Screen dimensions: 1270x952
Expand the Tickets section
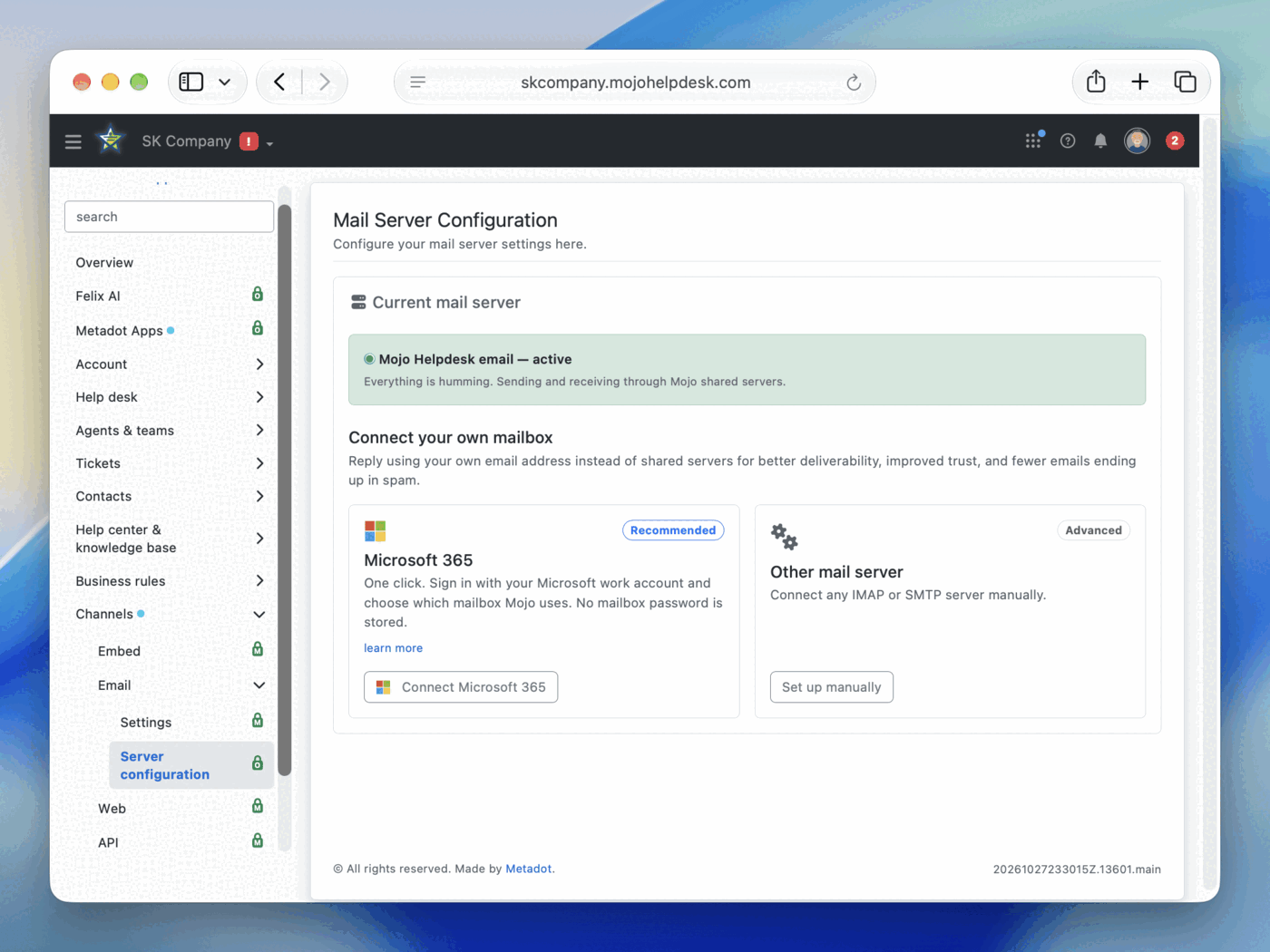pos(259,463)
